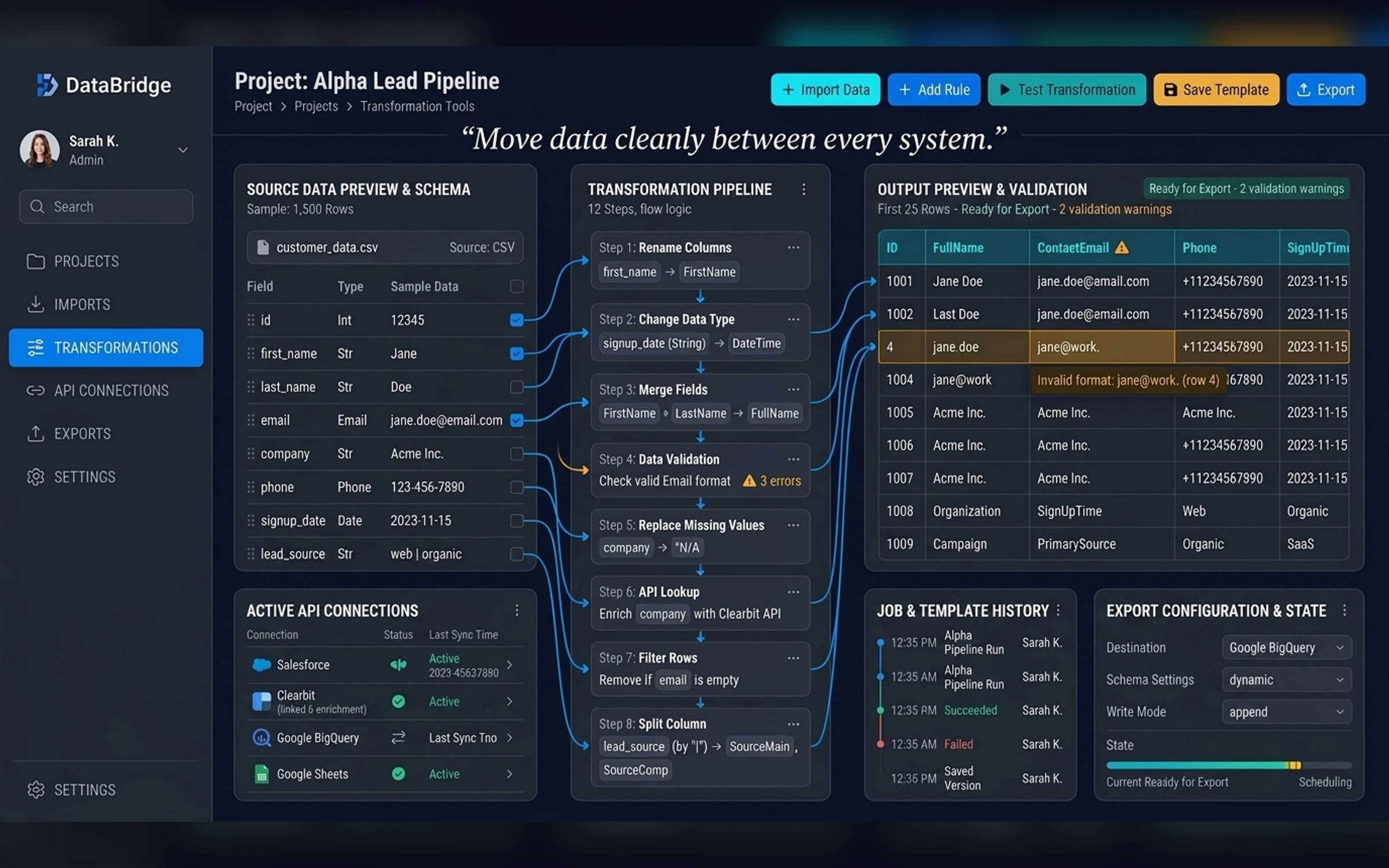Uncheck the id field checkbox
1389x868 pixels.
517,320
